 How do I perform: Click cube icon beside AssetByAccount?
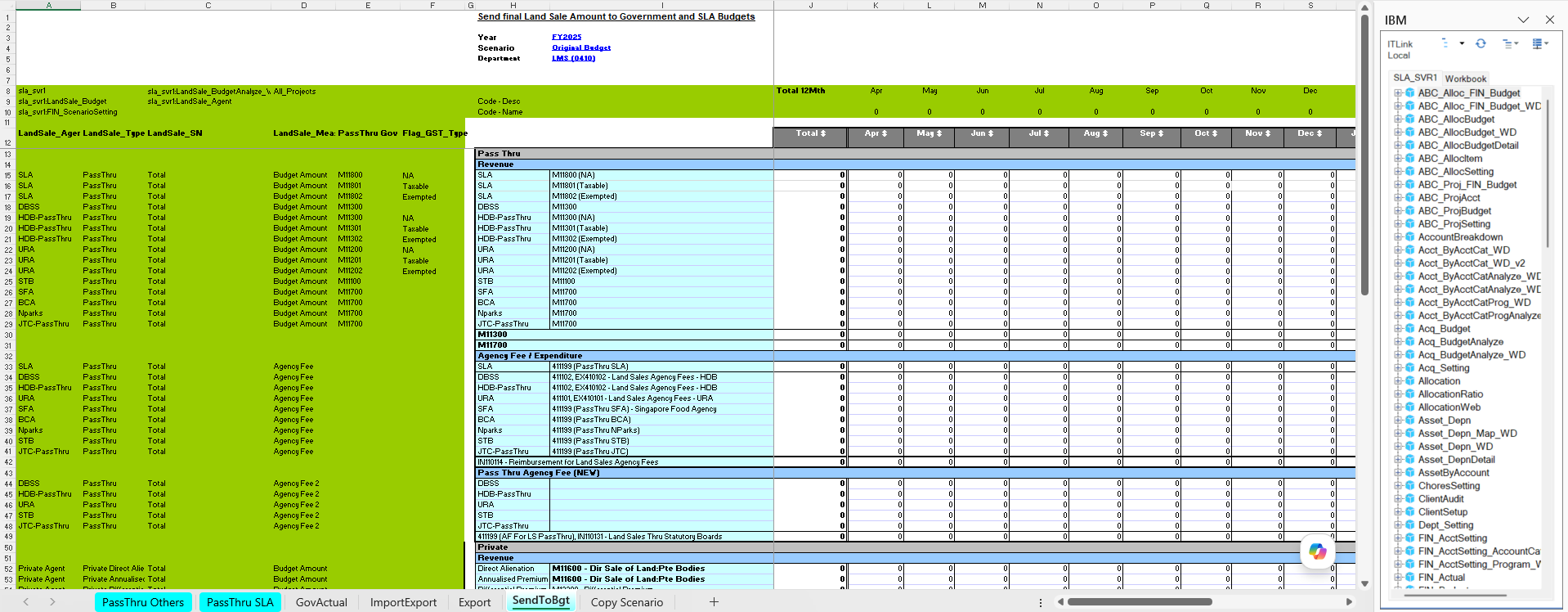[x=1409, y=473]
